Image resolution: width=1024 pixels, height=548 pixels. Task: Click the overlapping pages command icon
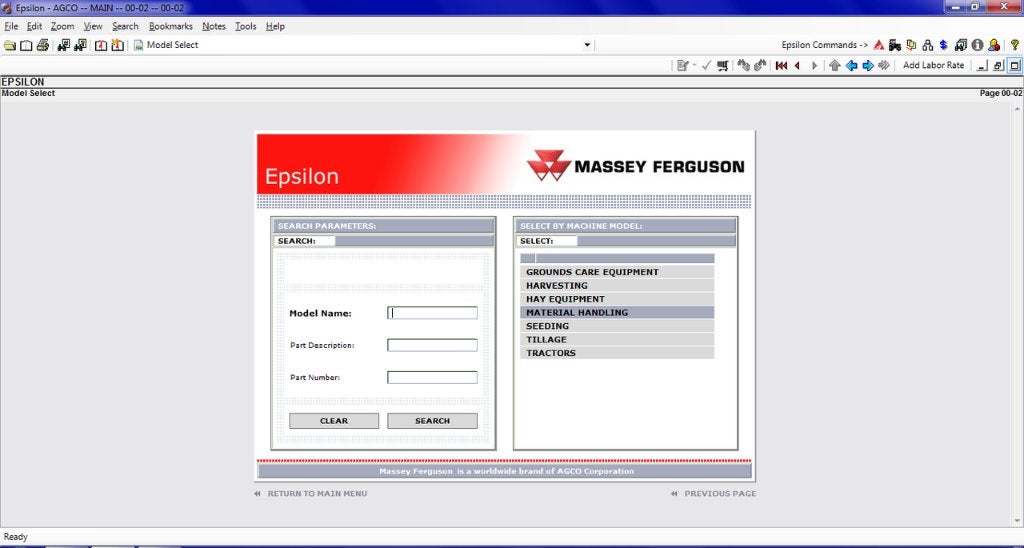tap(912, 45)
